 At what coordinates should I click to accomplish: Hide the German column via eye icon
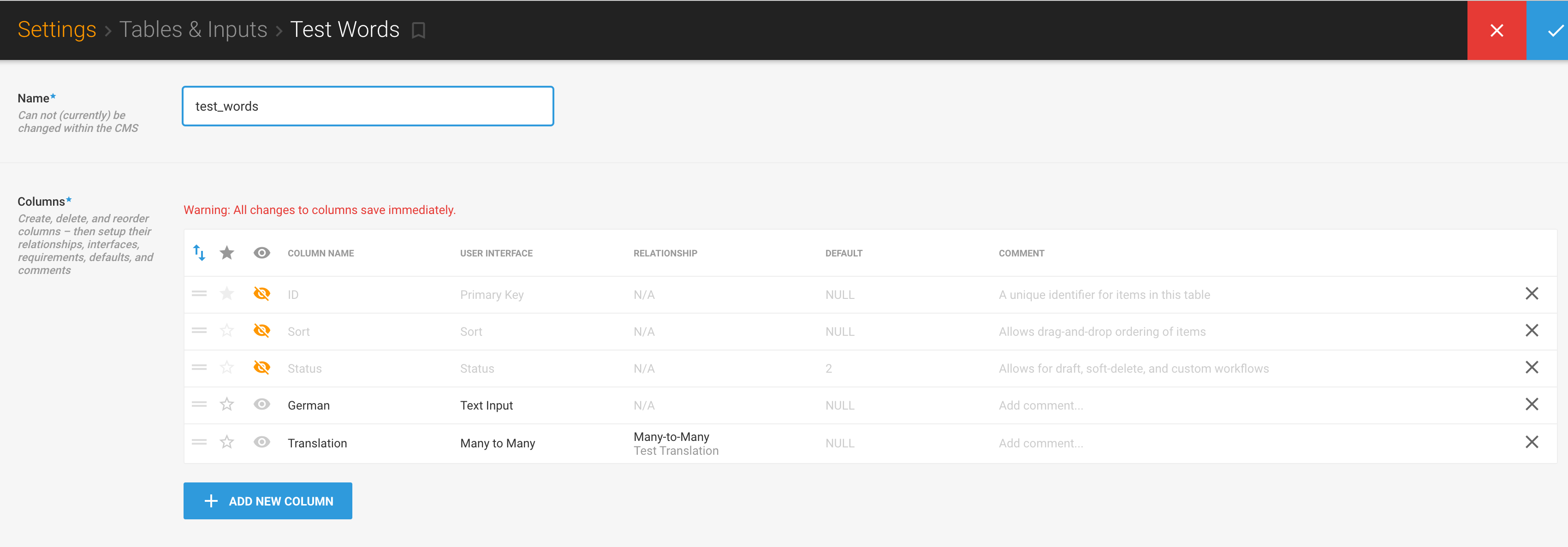tap(262, 404)
